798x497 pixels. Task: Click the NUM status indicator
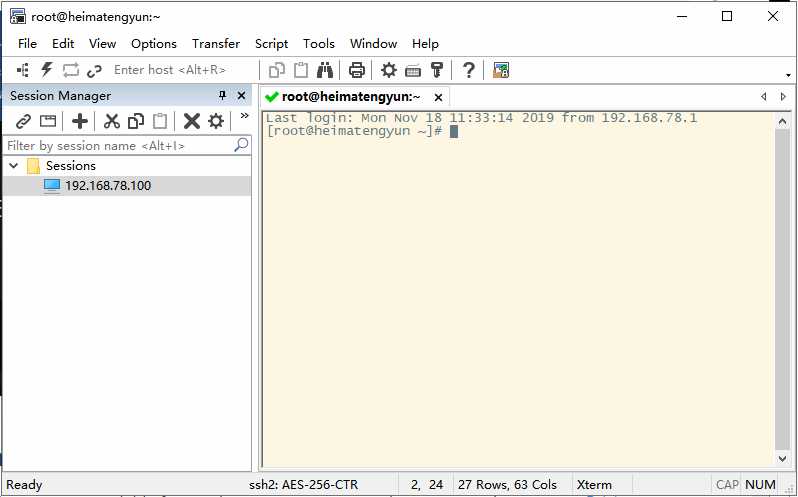pyautogui.click(x=760, y=485)
